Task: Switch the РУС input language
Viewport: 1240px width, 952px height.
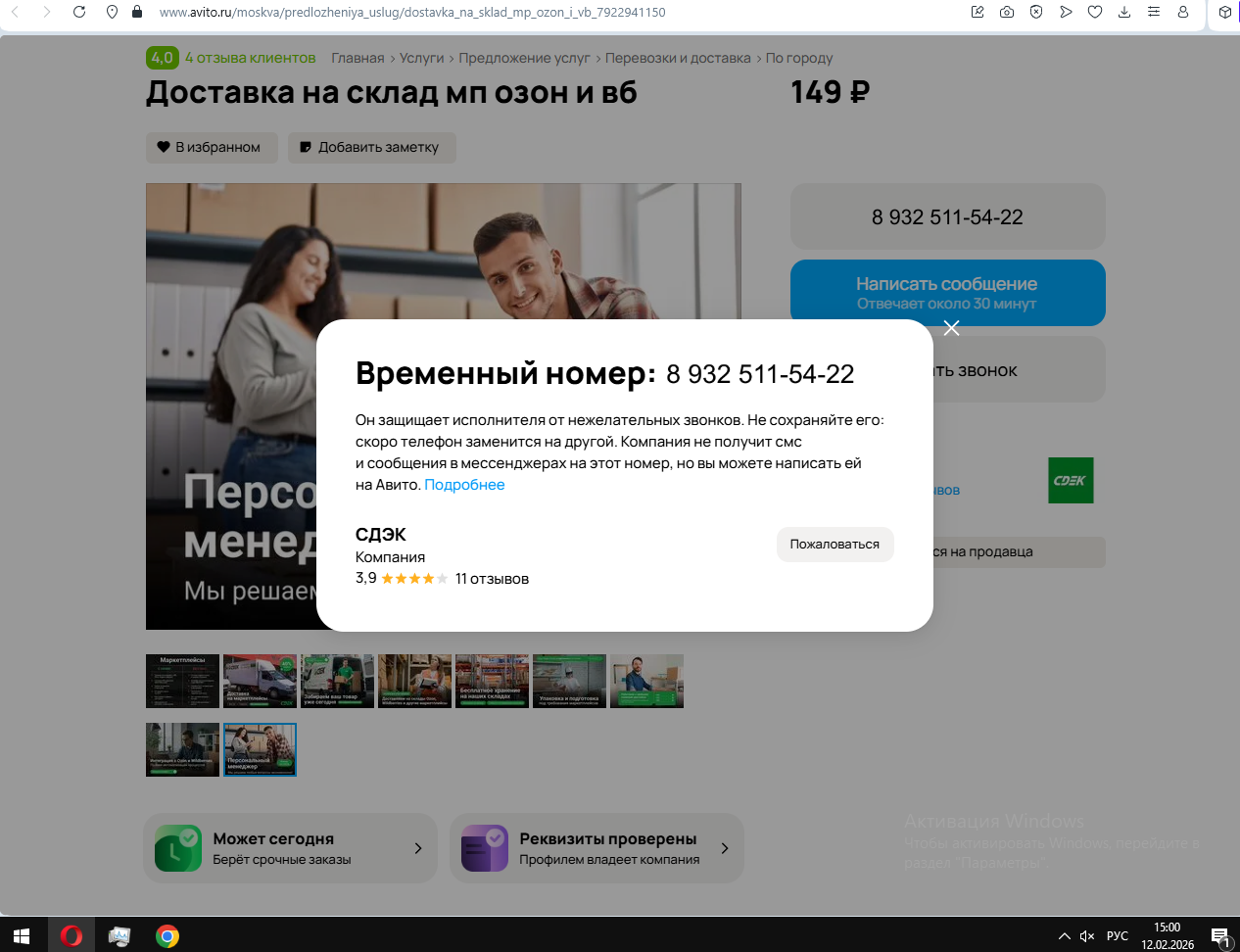Action: [x=1118, y=936]
